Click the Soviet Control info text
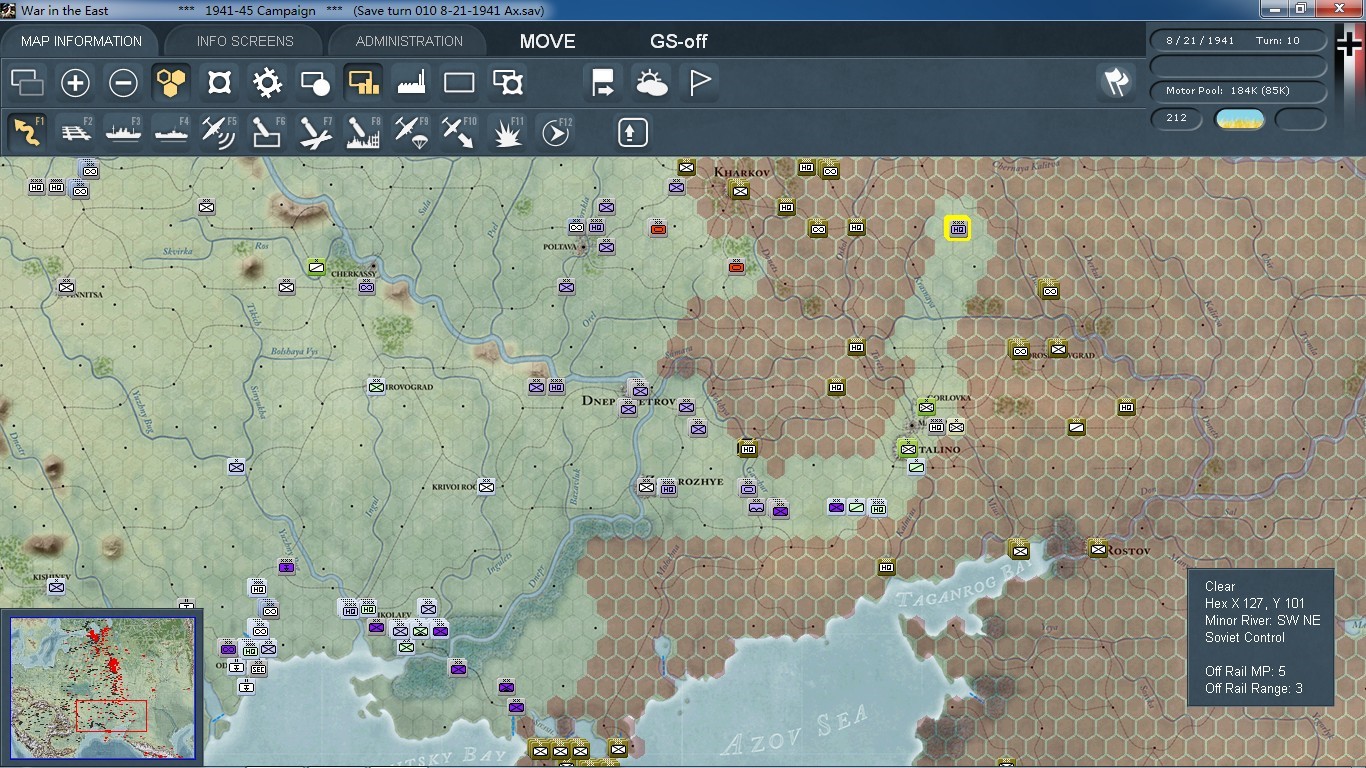The height and width of the screenshot is (768, 1366). pos(1245,637)
